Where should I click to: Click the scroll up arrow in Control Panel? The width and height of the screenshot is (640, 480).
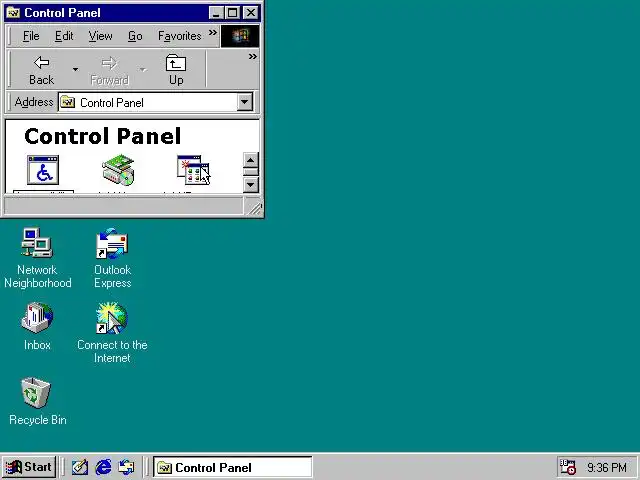(251, 160)
